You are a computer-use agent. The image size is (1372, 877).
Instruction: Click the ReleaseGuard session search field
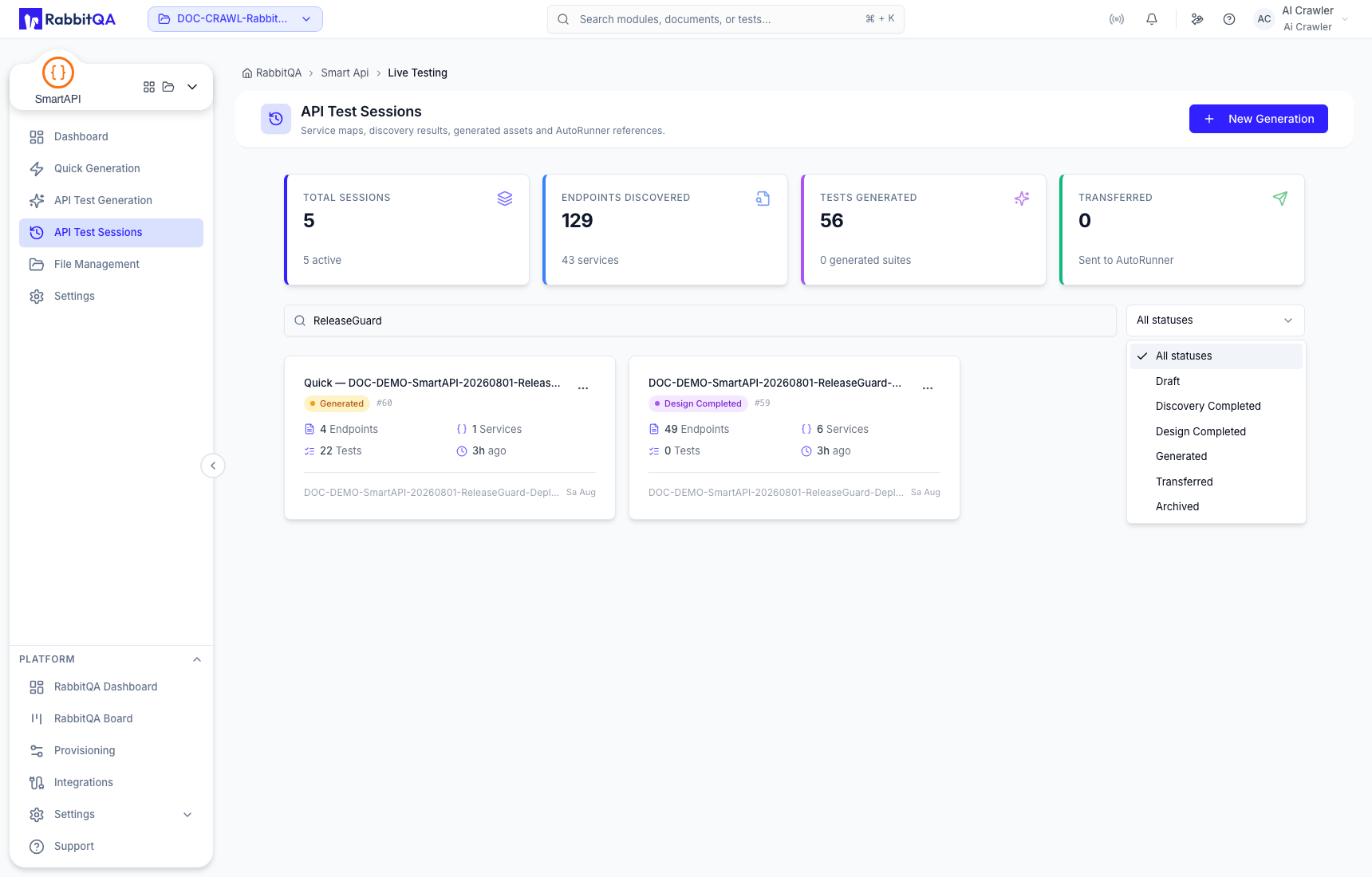[x=700, y=321]
